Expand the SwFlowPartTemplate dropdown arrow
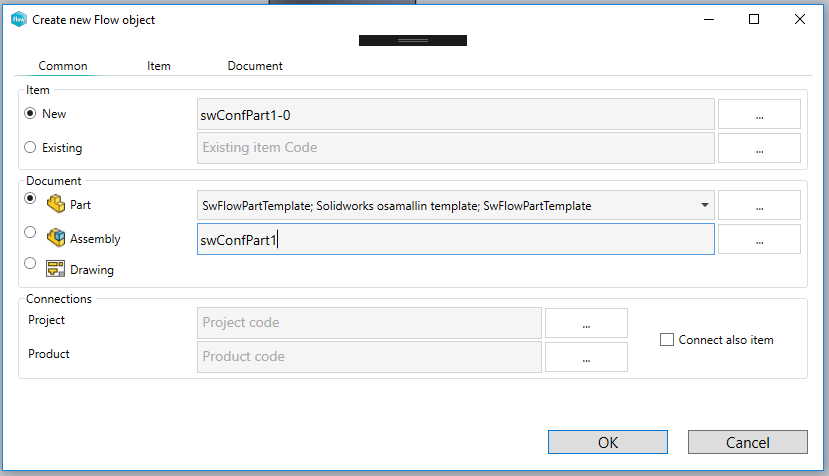The height and width of the screenshot is (476, 829). coord(705,205)
